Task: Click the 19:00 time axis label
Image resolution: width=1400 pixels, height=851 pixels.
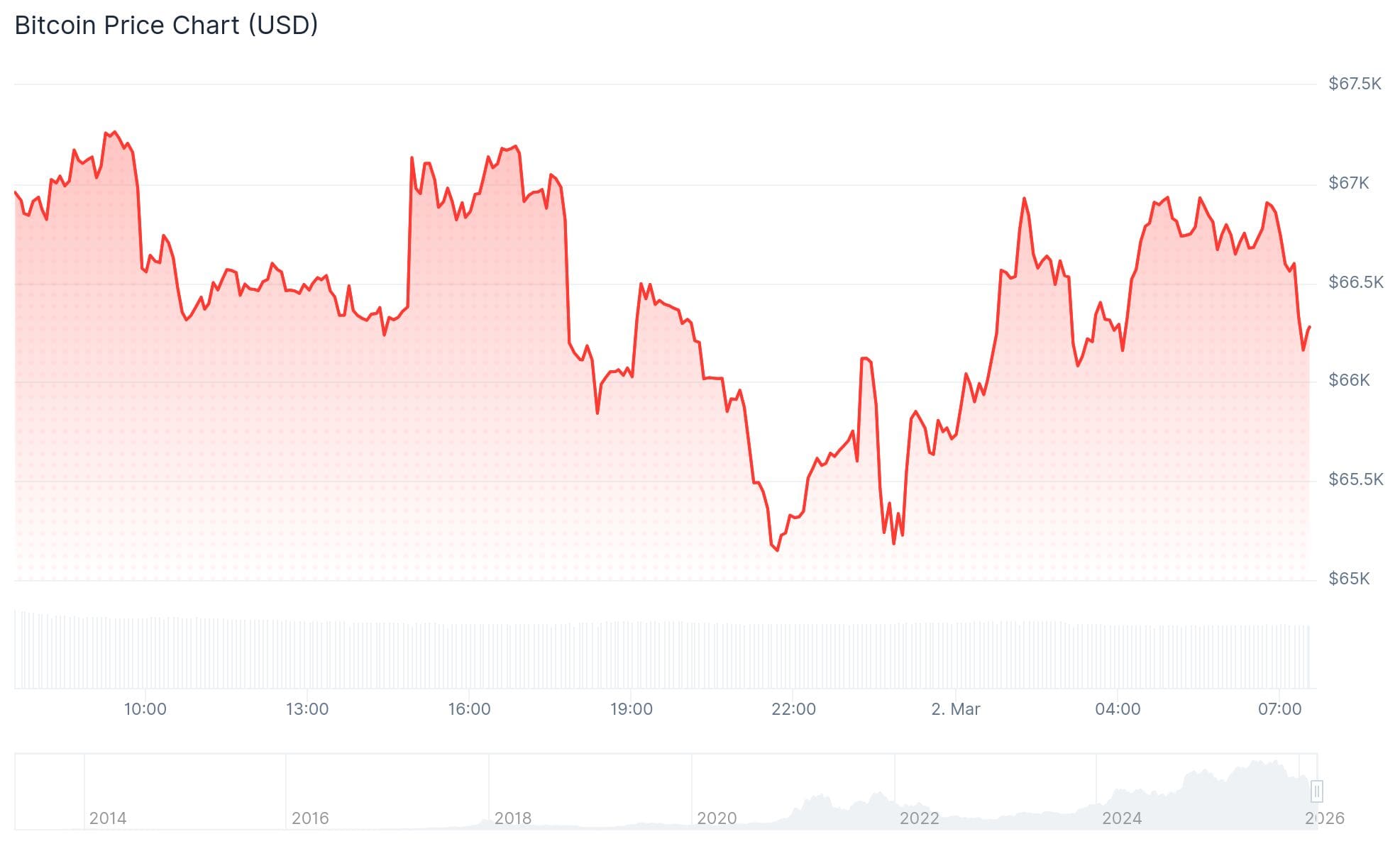Action: (631, 709)
